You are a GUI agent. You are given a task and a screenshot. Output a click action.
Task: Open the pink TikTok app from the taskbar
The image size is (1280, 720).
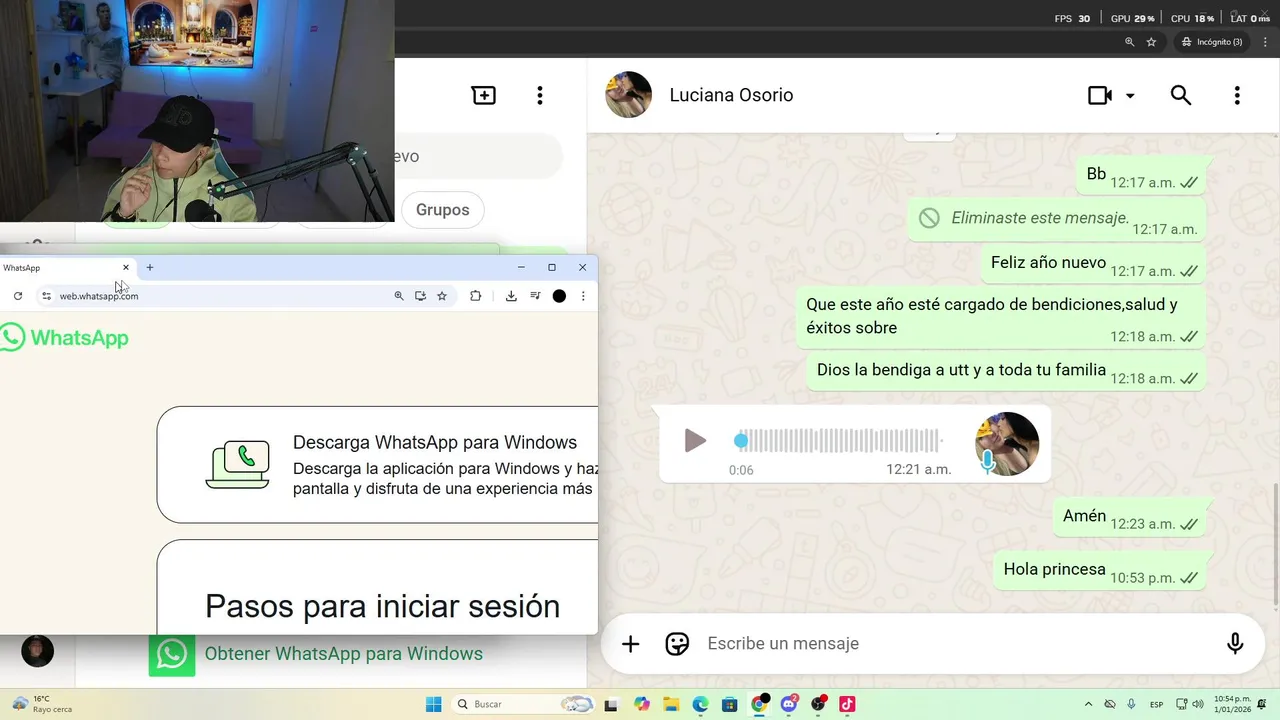[847, 704]
